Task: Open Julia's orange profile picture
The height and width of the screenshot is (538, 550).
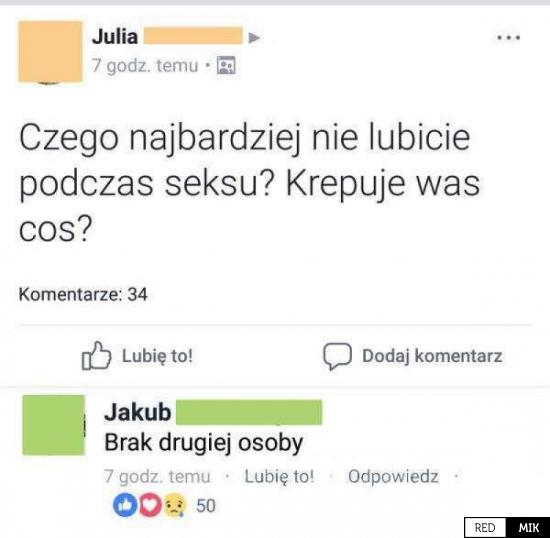Action: click(x=51, y=52)
